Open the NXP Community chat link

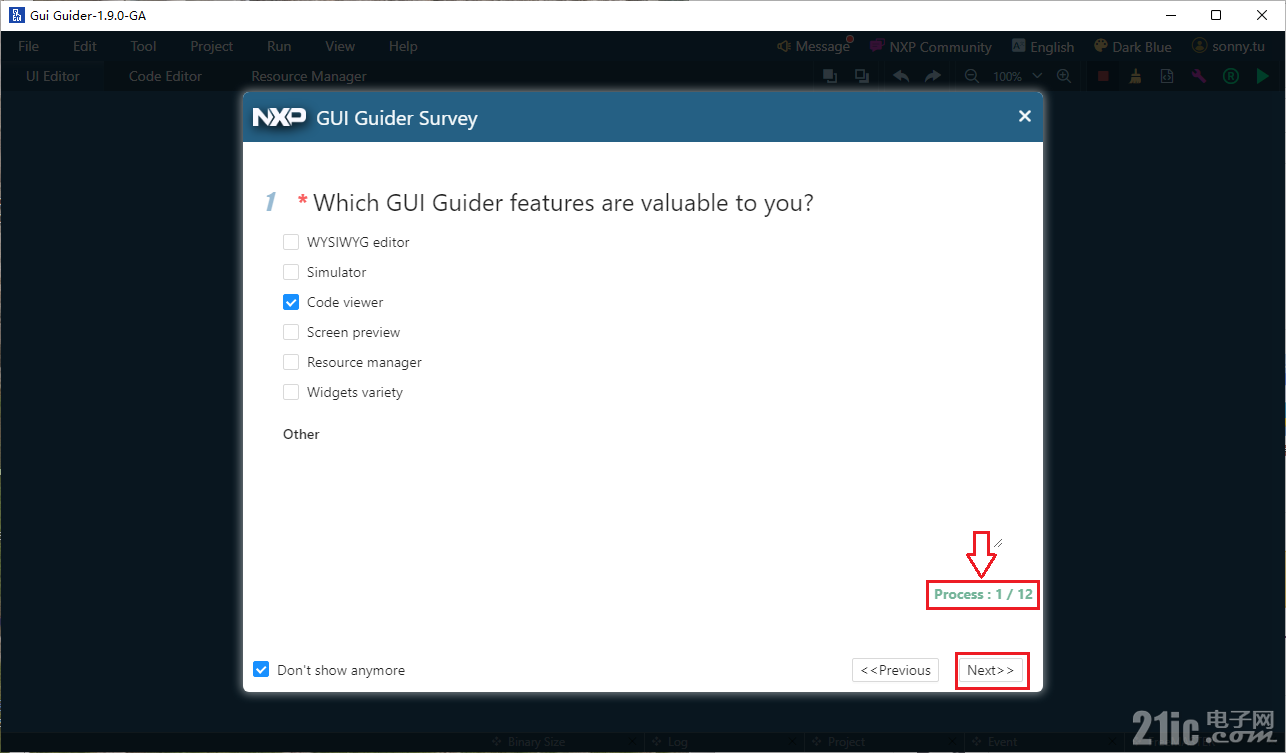click(930, 47)
